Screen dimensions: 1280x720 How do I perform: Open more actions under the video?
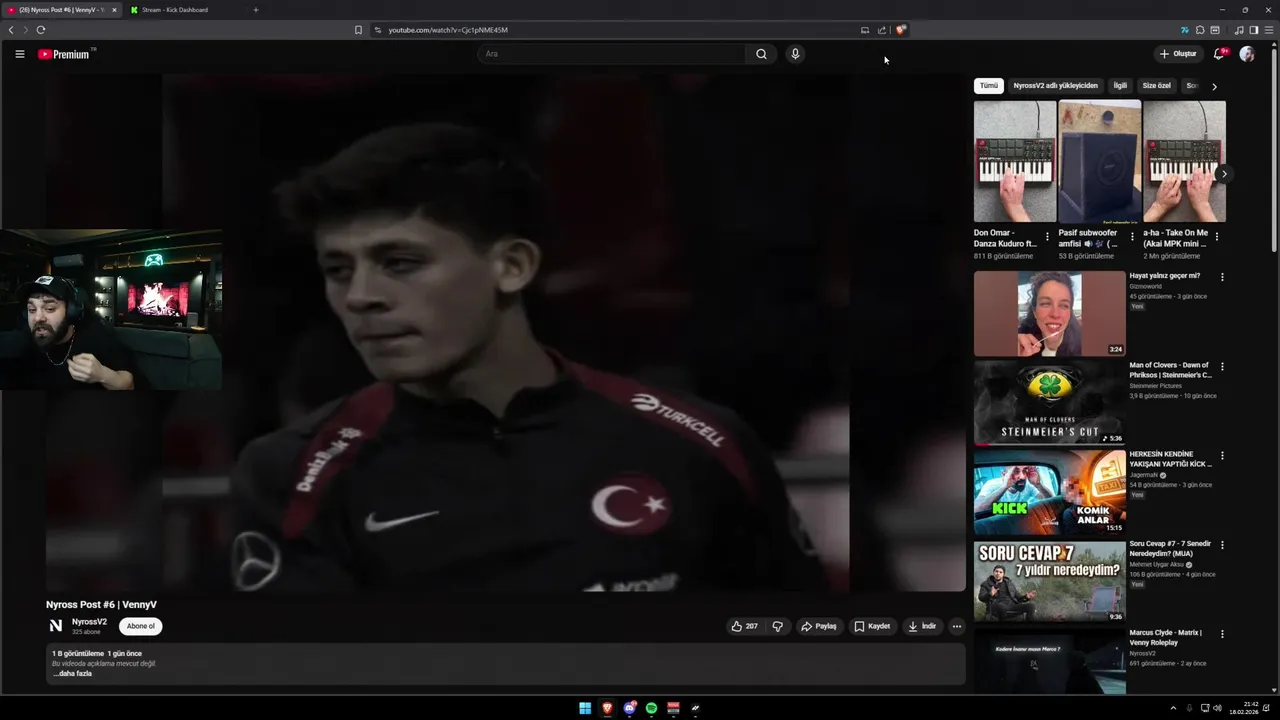point(956,626)
